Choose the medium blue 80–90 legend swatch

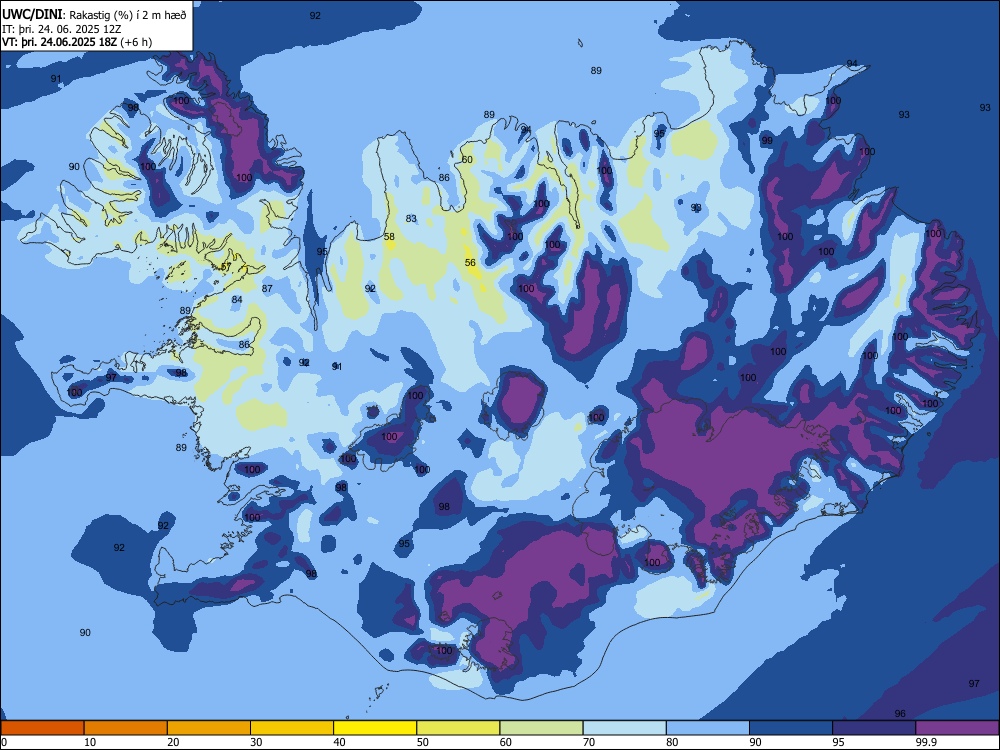point(708,728)
